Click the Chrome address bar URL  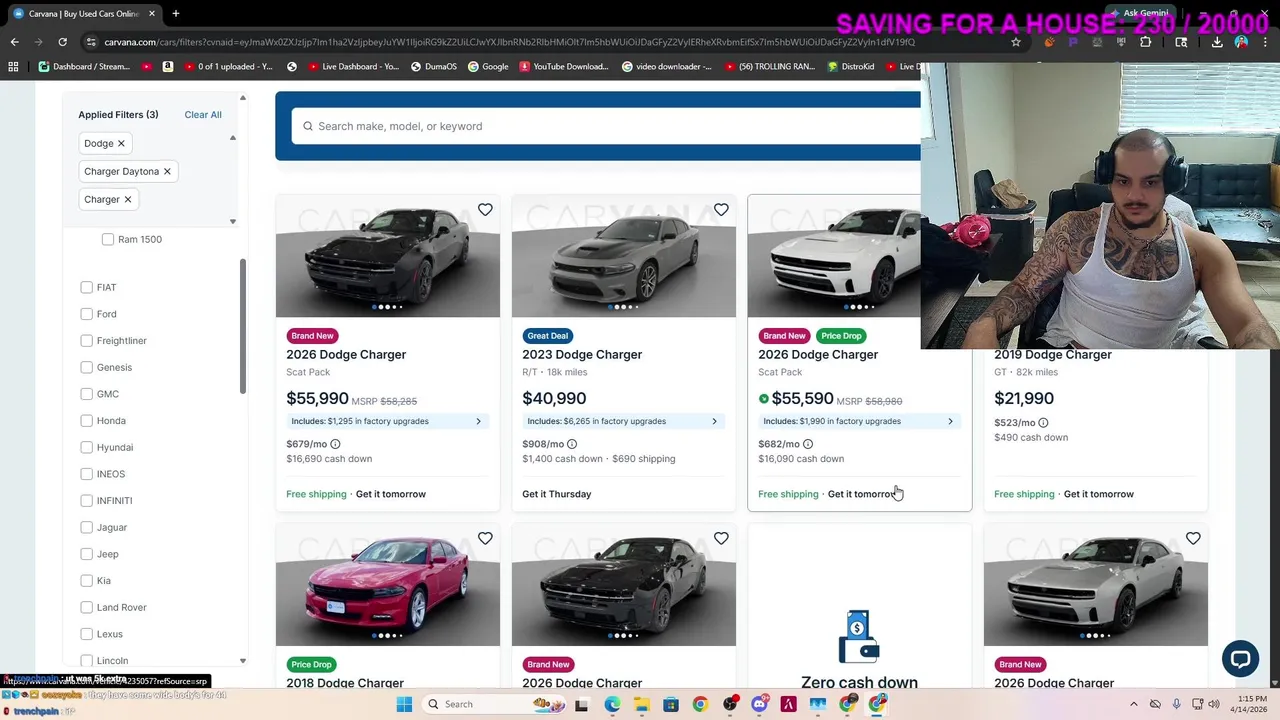[x=510, y=42]
